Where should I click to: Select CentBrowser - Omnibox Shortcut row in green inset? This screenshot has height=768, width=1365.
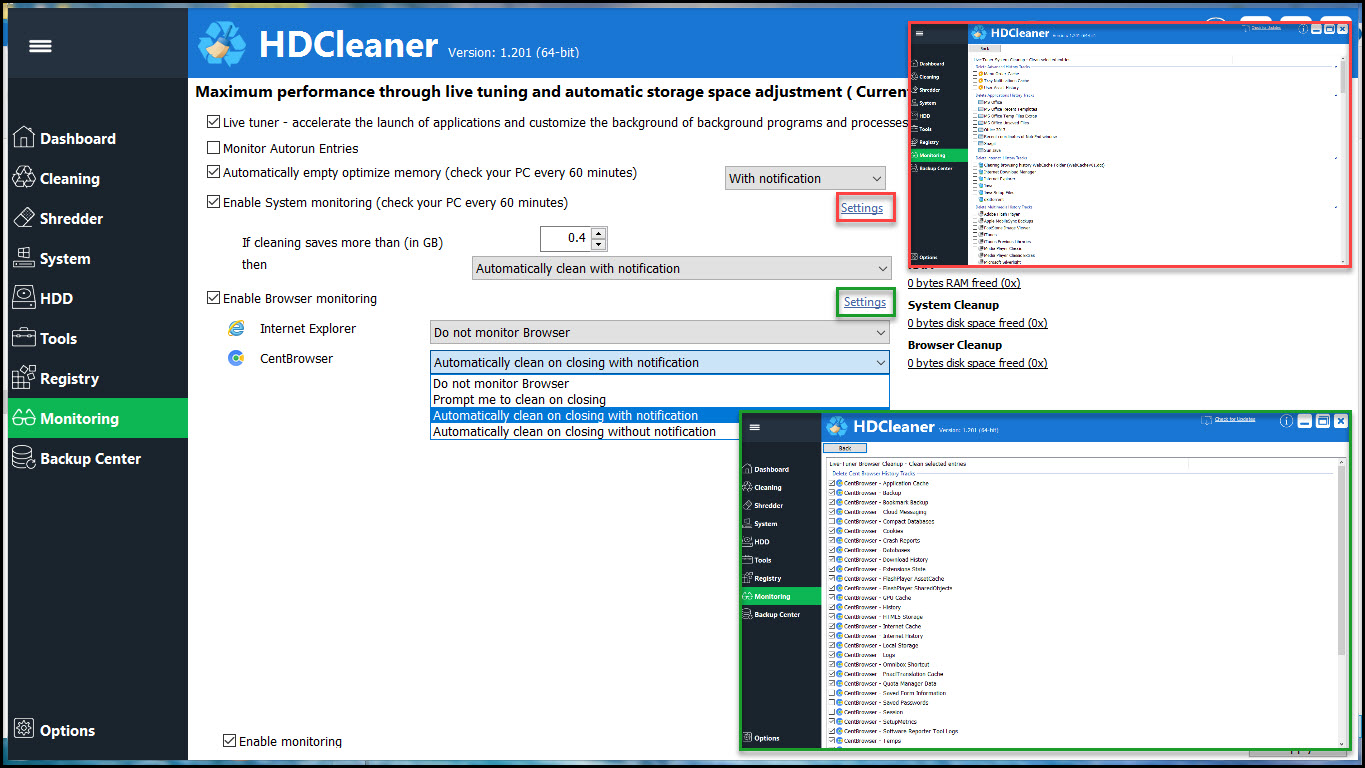click(x=886, y=664)
